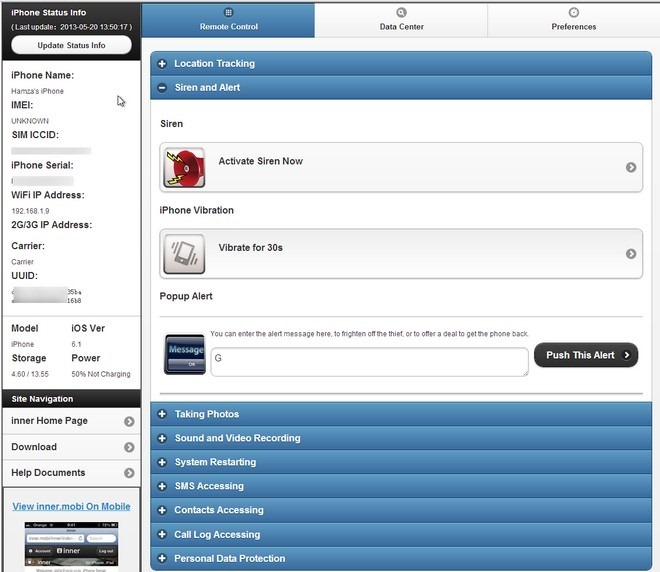Click the mobile site preview thumbnail
660x572 pixels.
71,546
